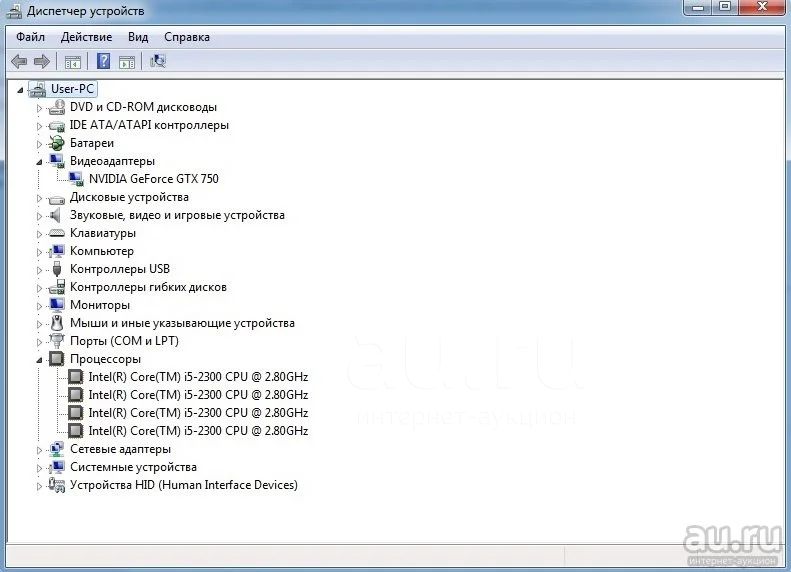This screenshot has height=572, width=791.
Task: Select Контроллеры гибких дисков label
Action: pyautogui.click(x=148, y=287)
